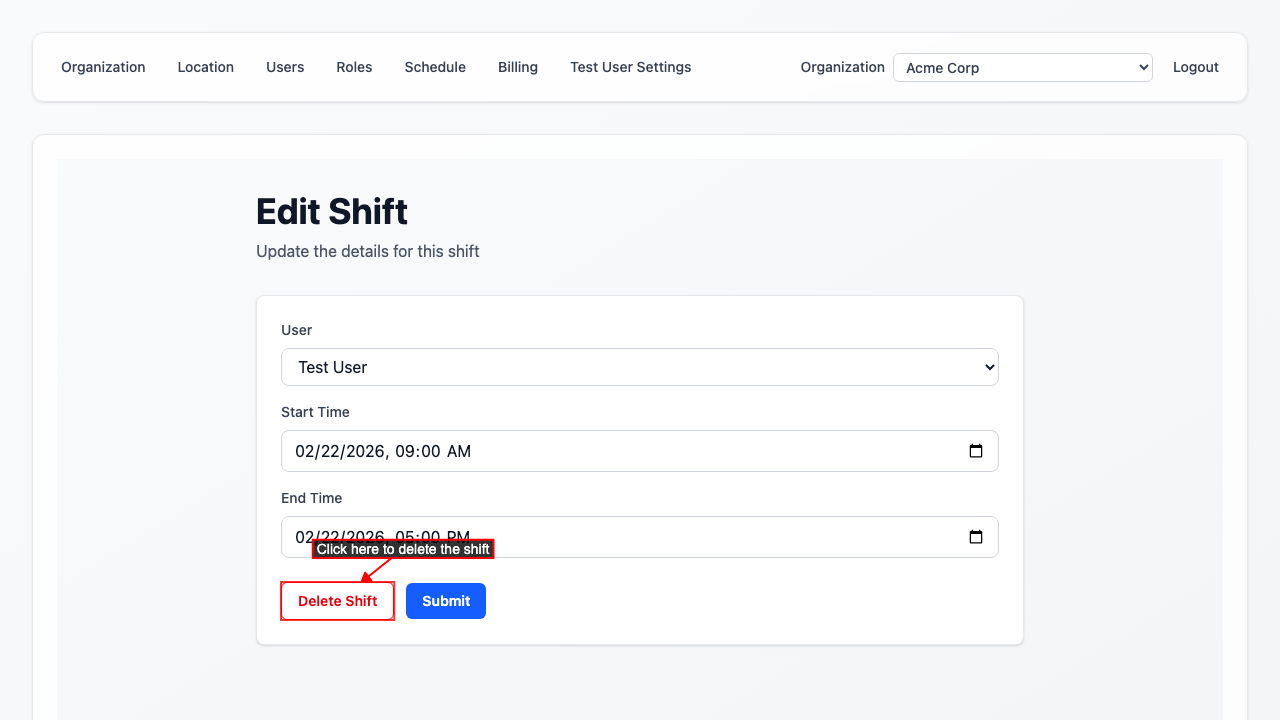
Task: Open the User dropdown showing Test User
Action: [x=639, y=367]
